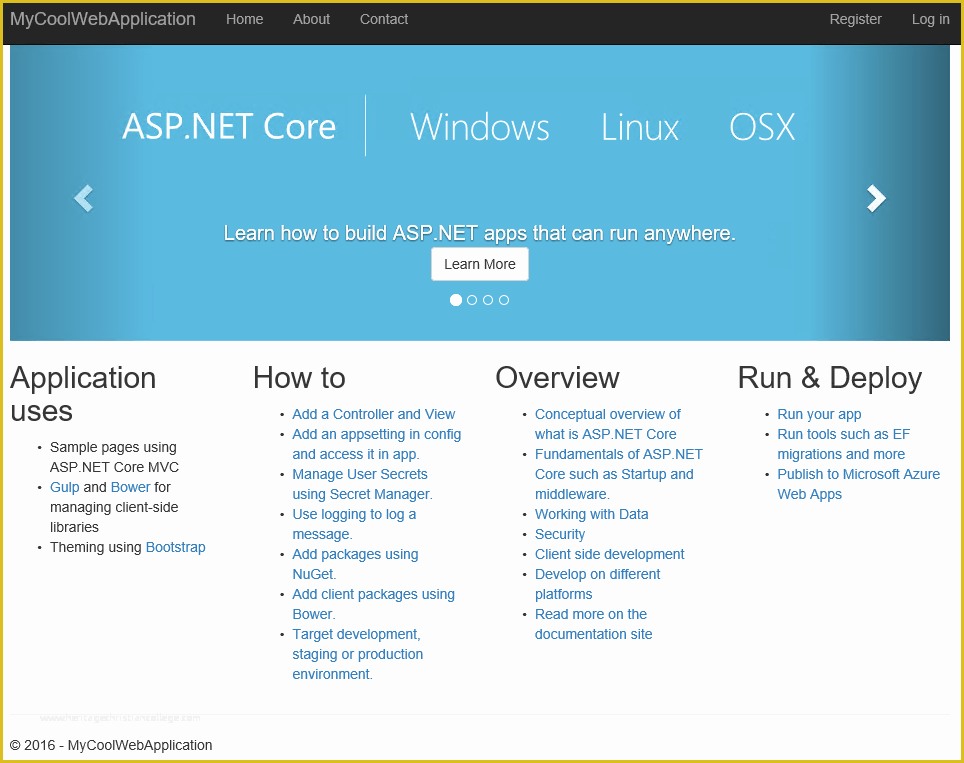The width and height of the screenshot is (964, 763).
Task: Open Publish to Microsoft Azure Web Apps
Action: 858,484
